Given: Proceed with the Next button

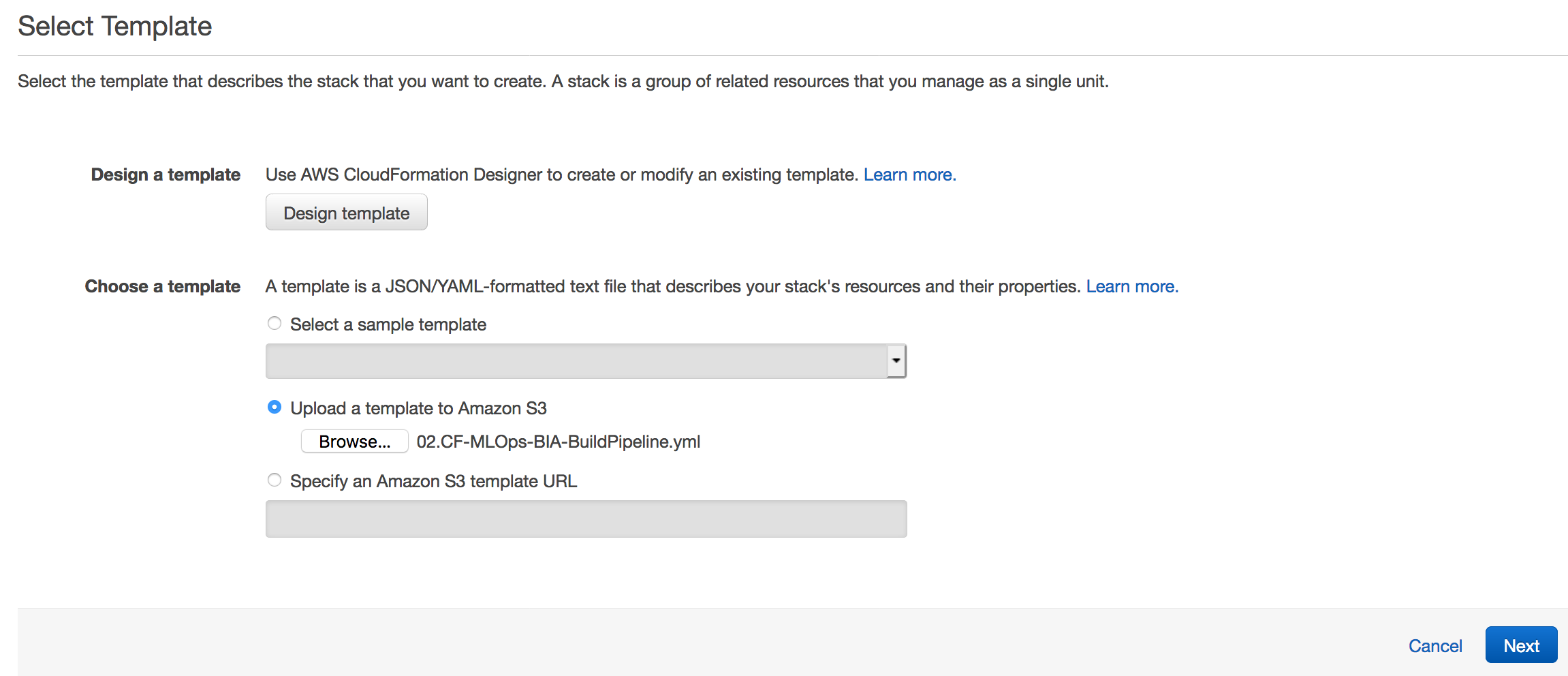Looking at the screenshot, I should coord(1521,645).
